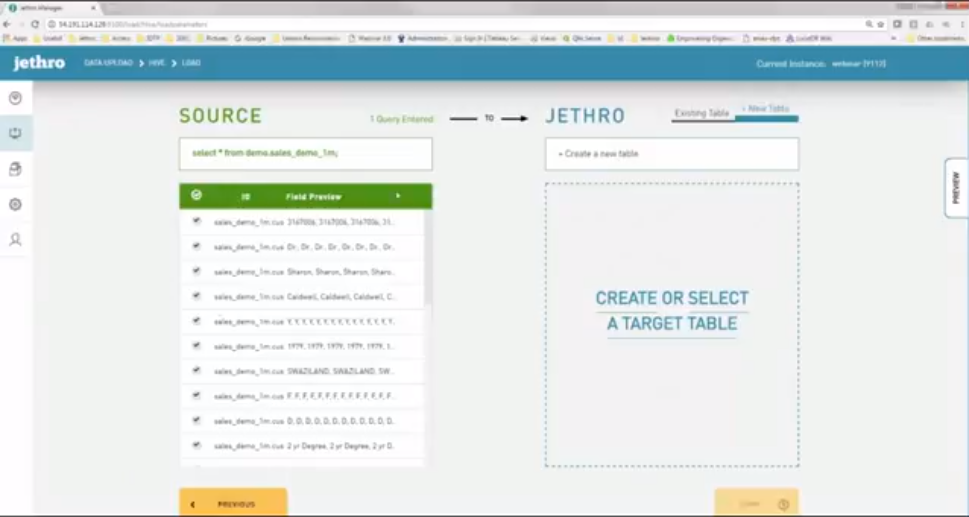
Task: Click the 1 Query Entered link
Action: pyautogui.click(x=402, y=119)
